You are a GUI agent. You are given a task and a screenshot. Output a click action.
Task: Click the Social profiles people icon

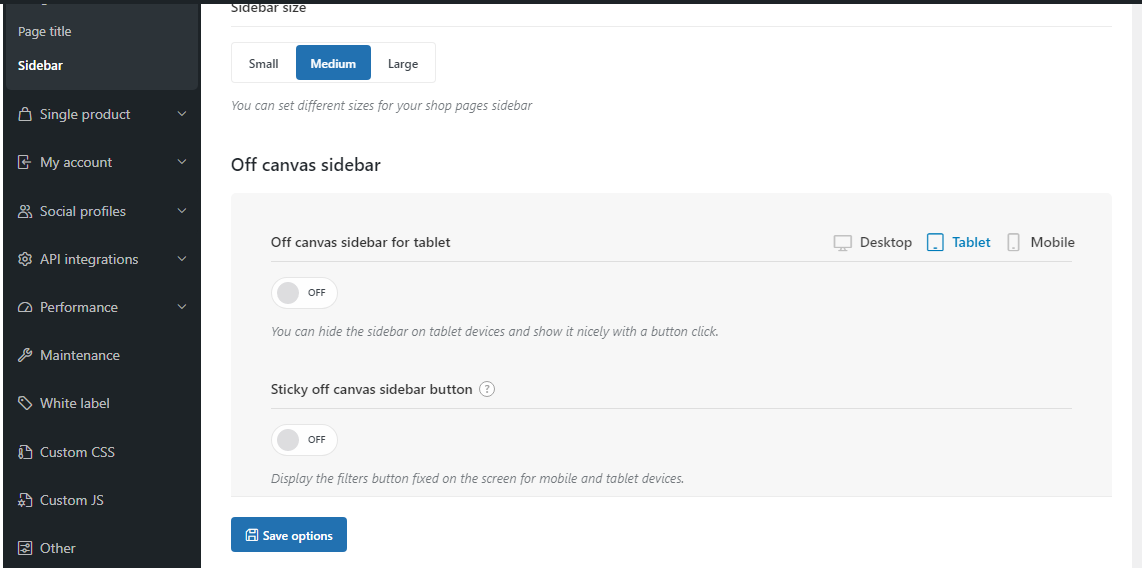[25, 211]
